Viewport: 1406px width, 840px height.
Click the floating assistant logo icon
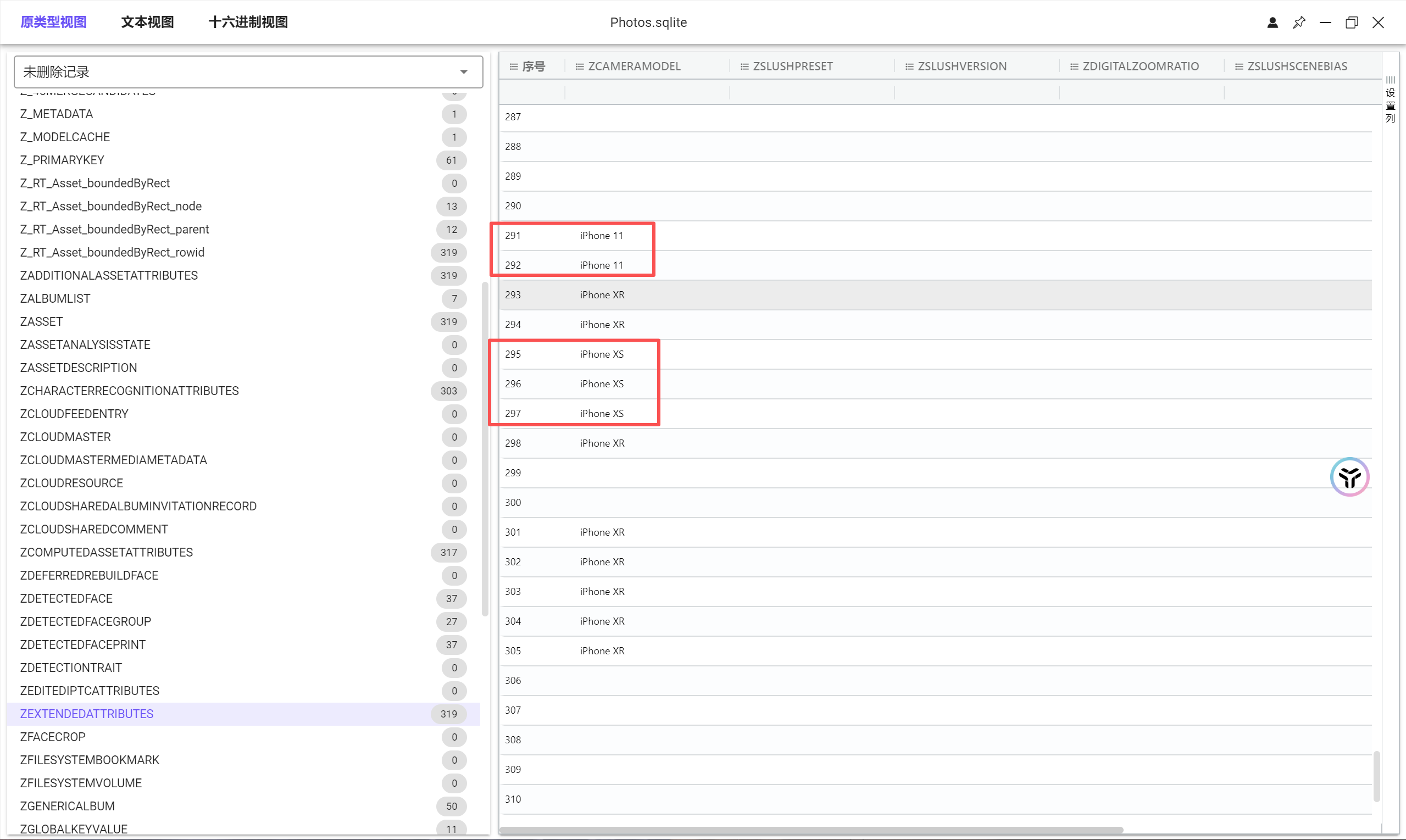[1349, 477]
